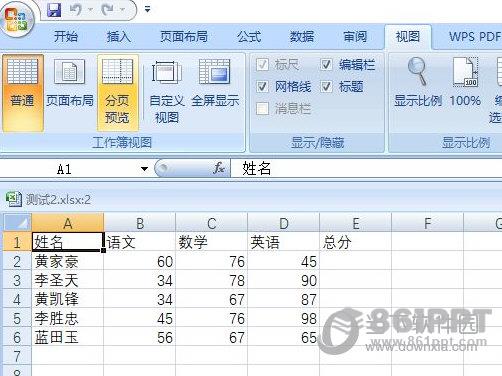This screenshot has width=502, height=376.
Task: Open 自定义视图 custom views
Action: 167,92
